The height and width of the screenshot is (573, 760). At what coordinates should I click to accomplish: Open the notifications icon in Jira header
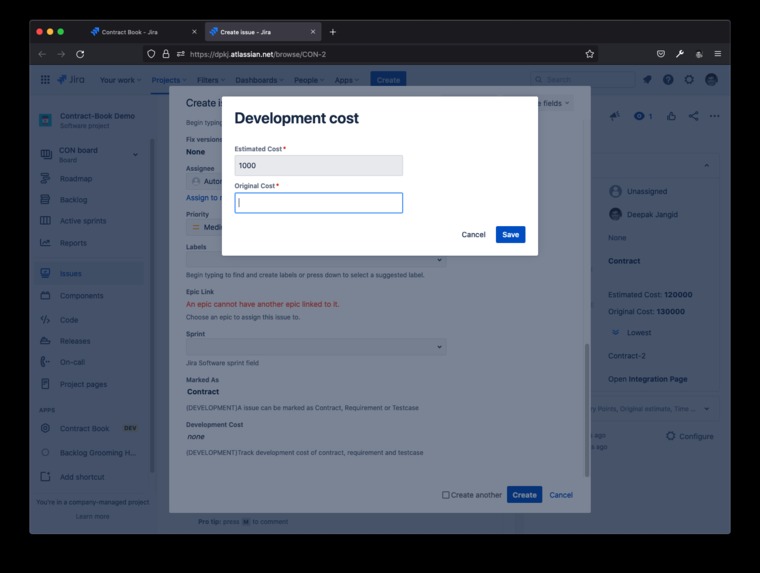[x=647, y=80]
